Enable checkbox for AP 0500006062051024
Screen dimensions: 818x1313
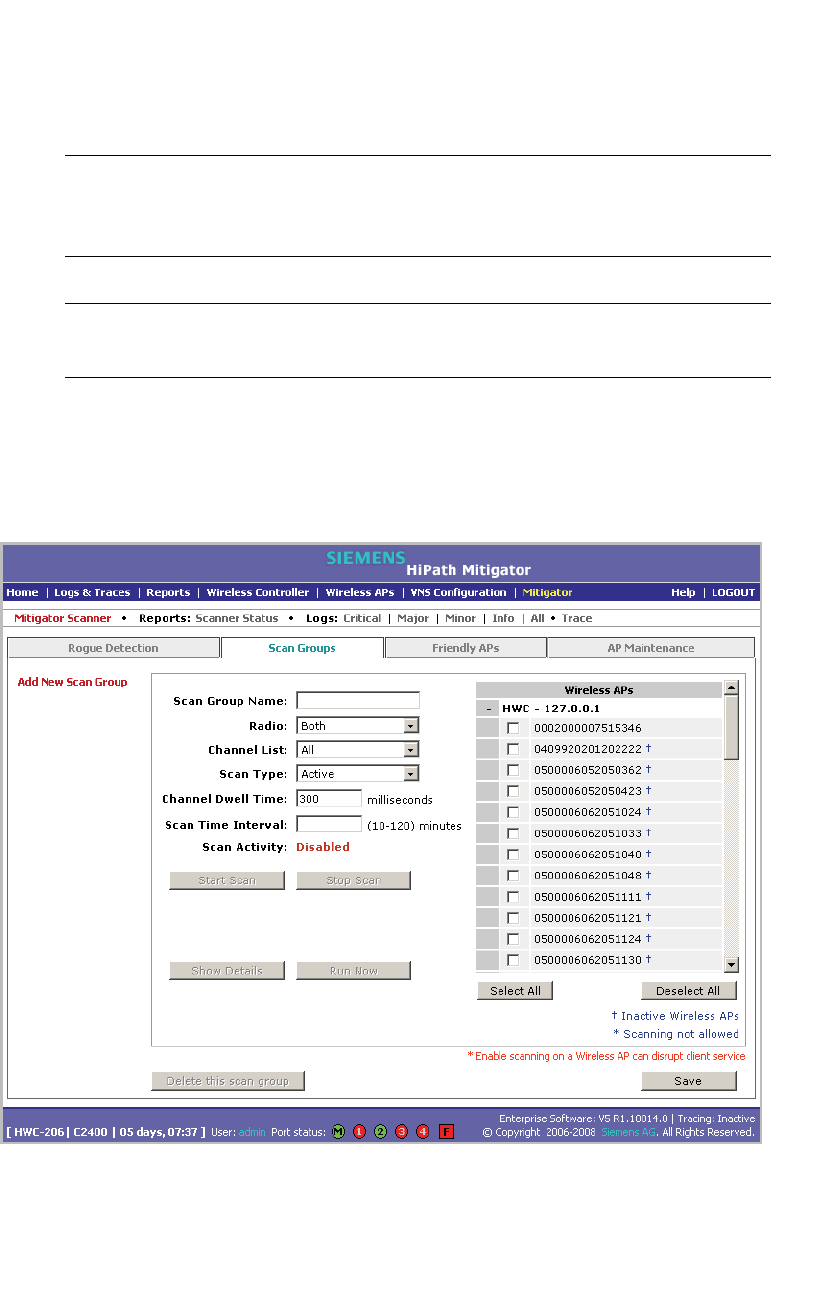[513, 812]
